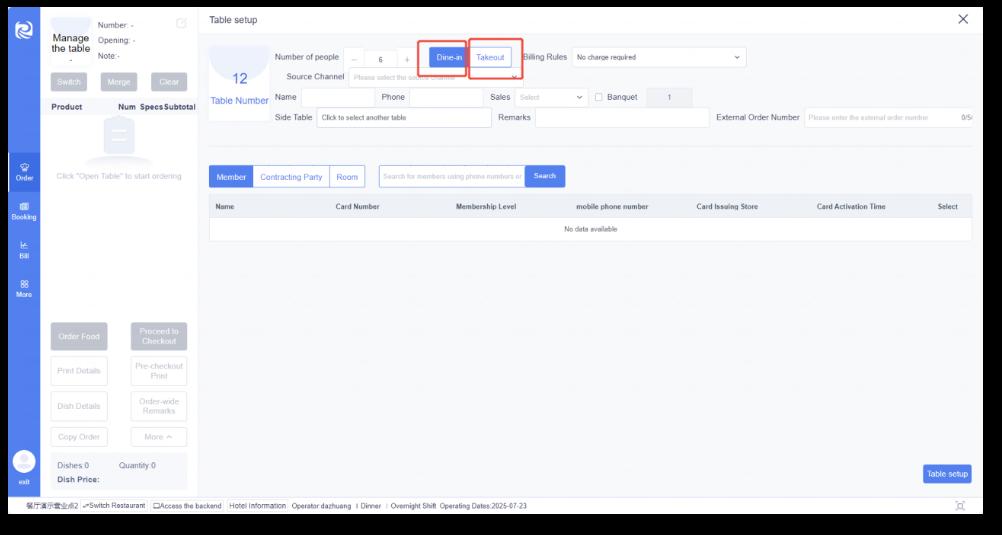Click the More grid icon in sidebar

click(24, 288)
